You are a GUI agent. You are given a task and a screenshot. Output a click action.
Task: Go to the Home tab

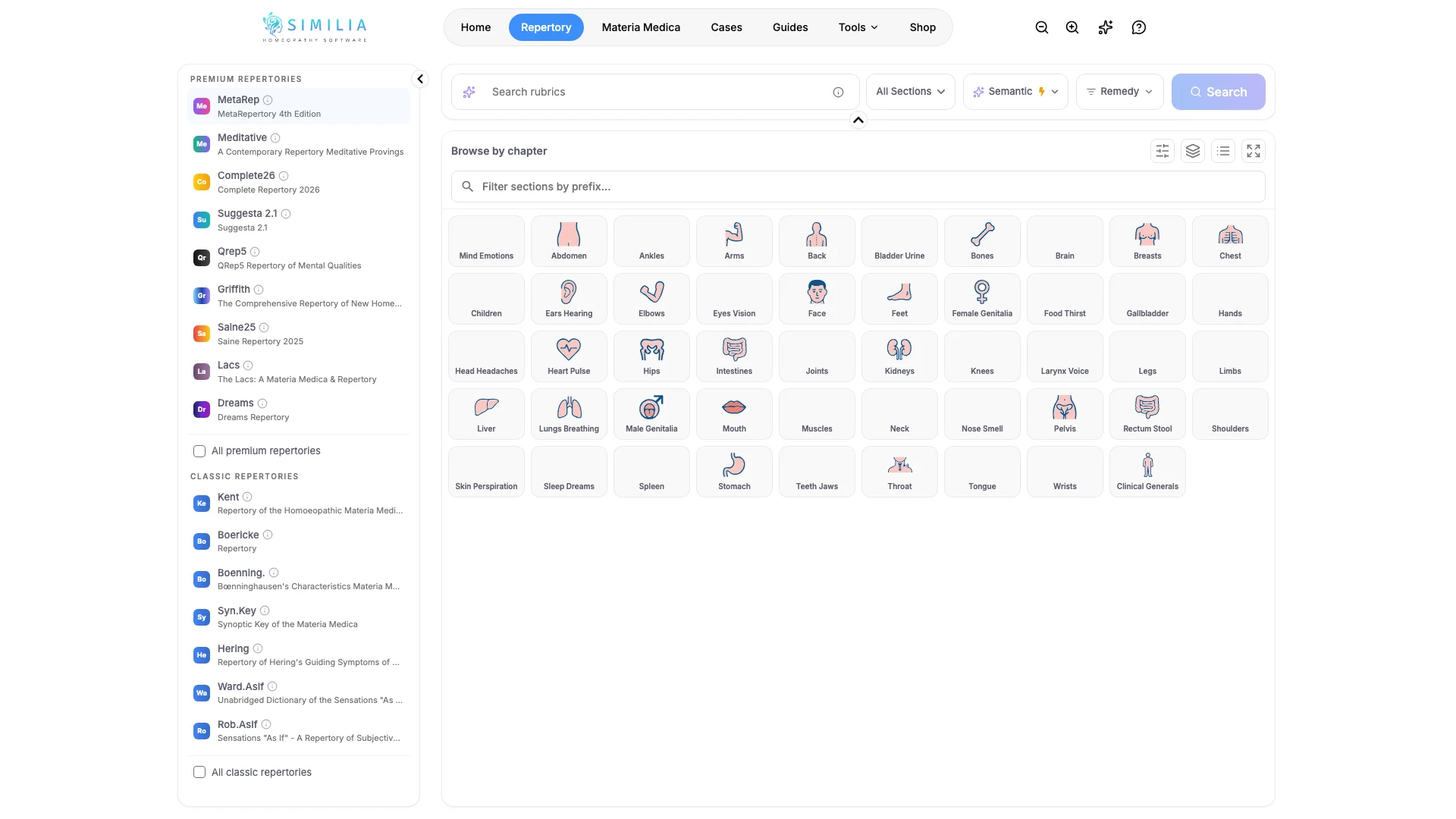point(475,27)
